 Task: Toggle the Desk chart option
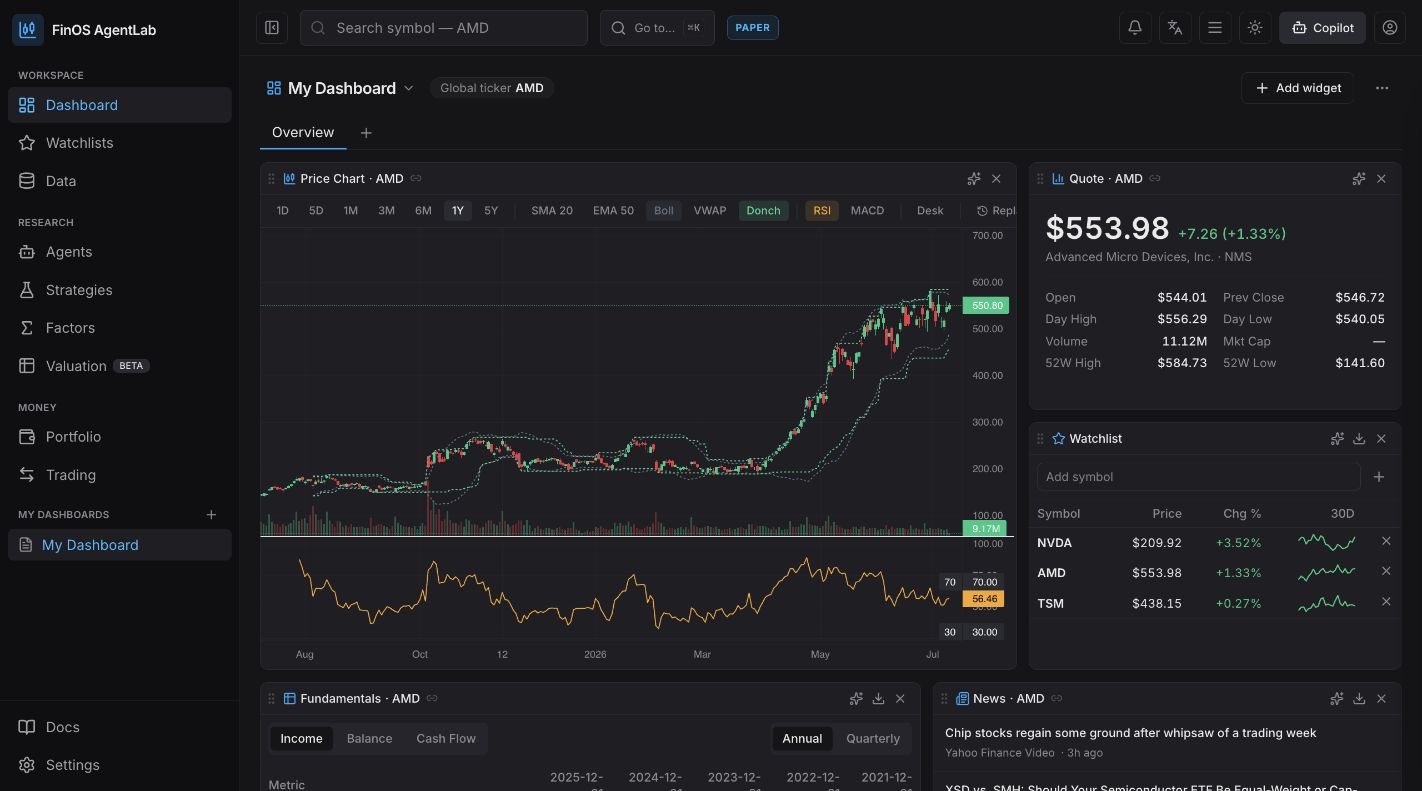930,211
